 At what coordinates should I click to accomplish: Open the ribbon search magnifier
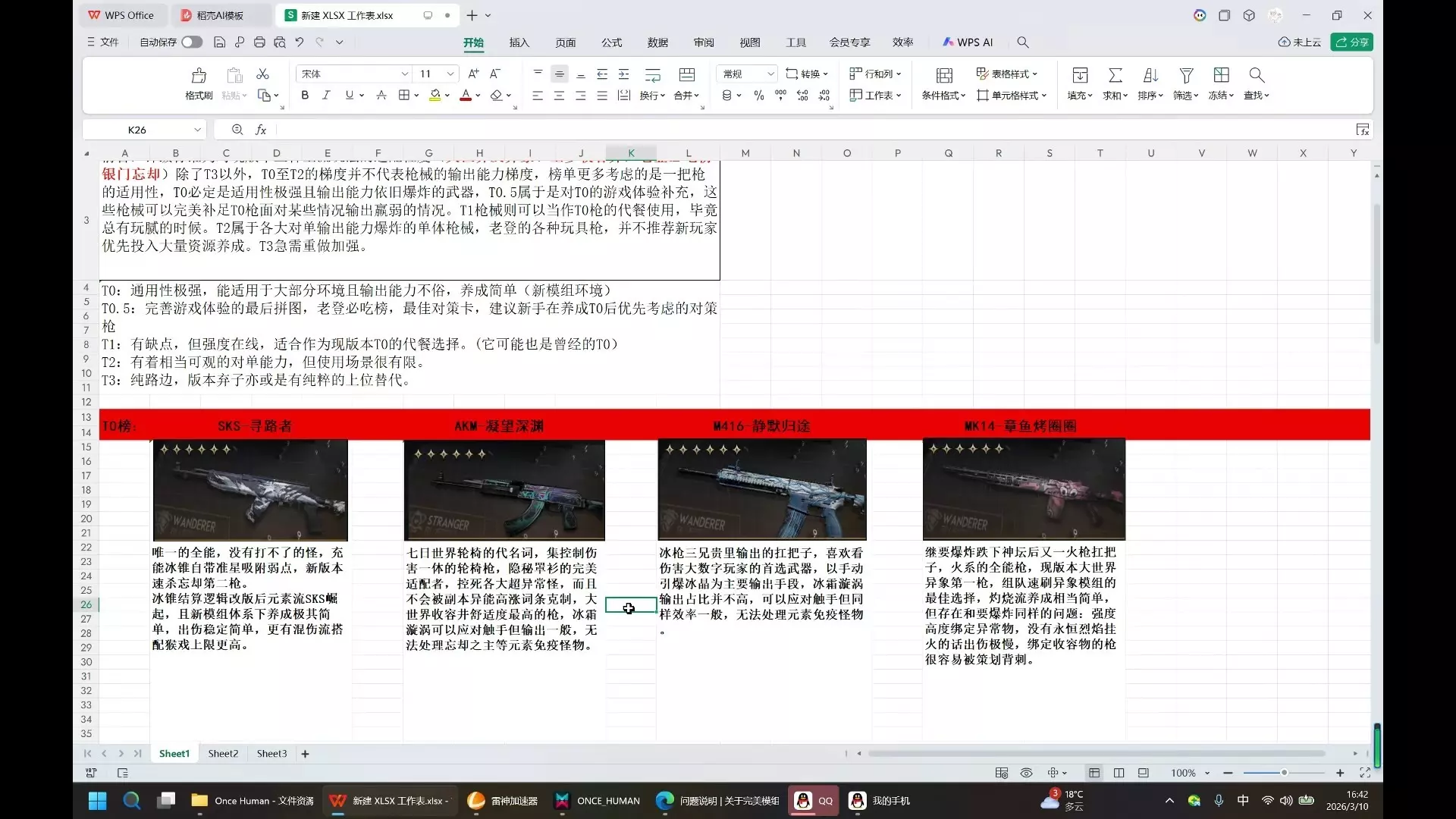coord(1023,42)
